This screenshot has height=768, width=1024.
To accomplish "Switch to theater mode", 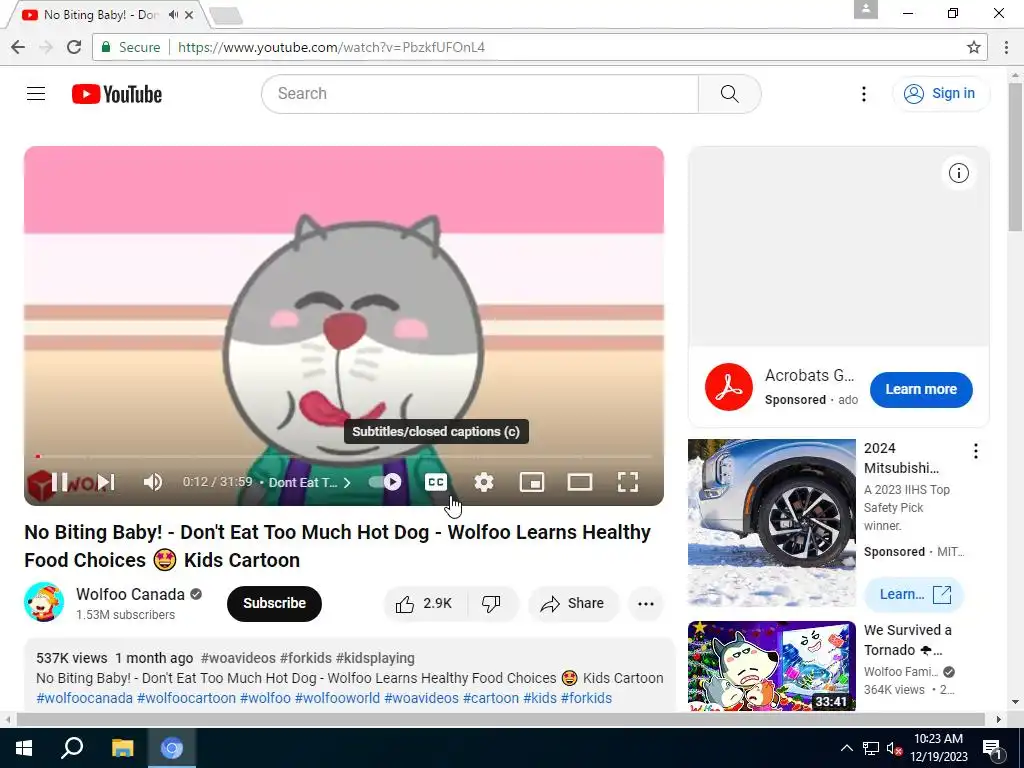I will 580,482.
